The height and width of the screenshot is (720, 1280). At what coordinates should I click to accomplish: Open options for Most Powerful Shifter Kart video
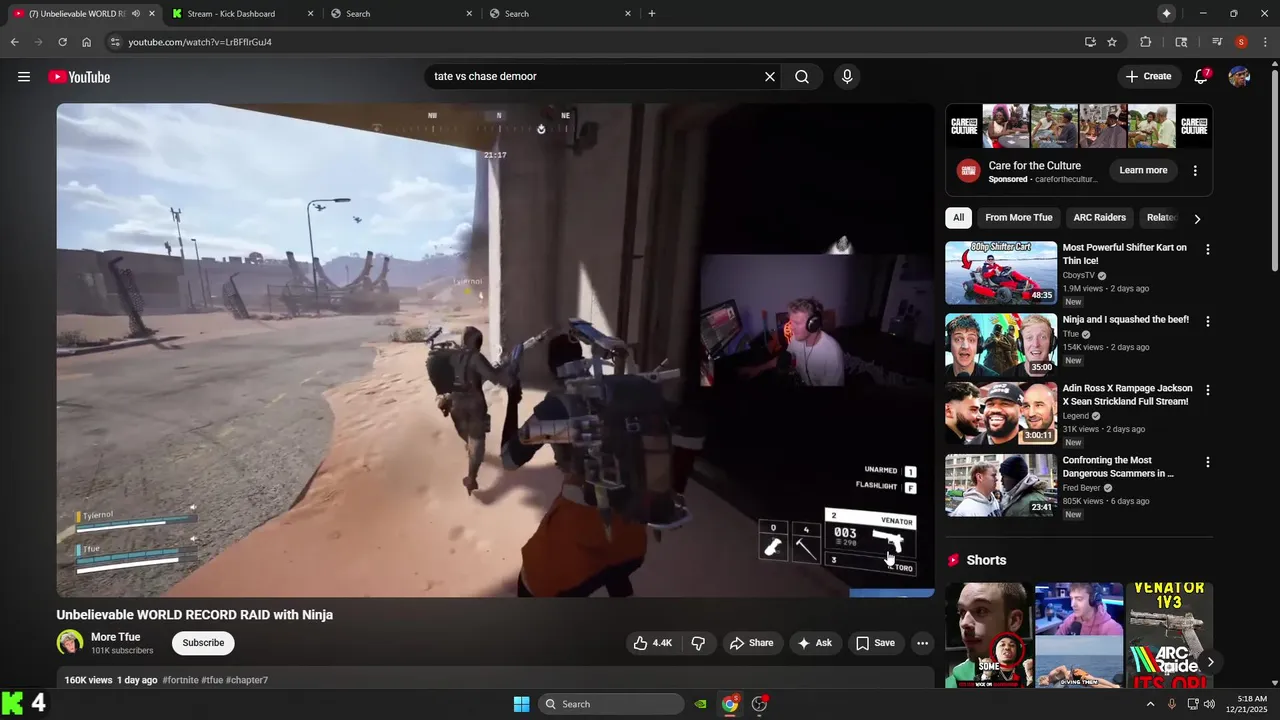tap(1207, 249)
